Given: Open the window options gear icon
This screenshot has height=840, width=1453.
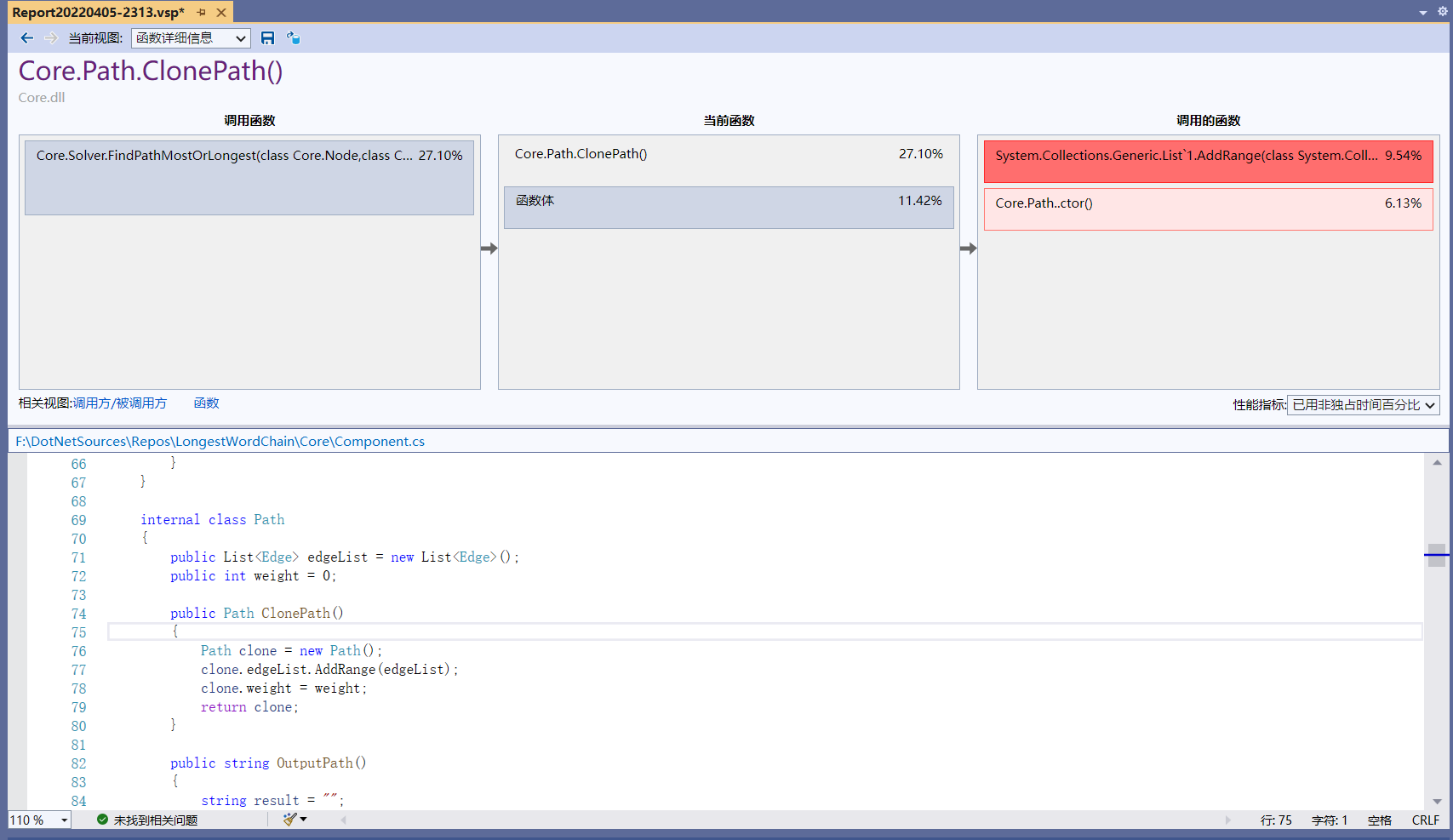Looking at the screenshot, I should point(1443,11).
